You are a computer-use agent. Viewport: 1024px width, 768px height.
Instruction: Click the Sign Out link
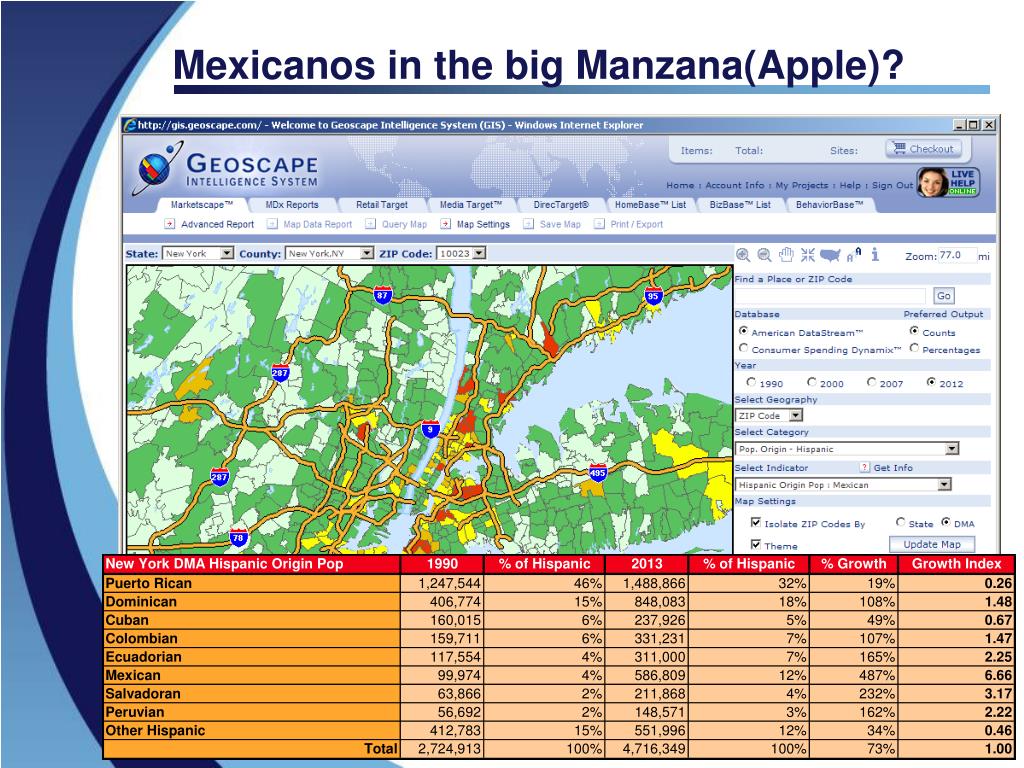pos(892,185)
